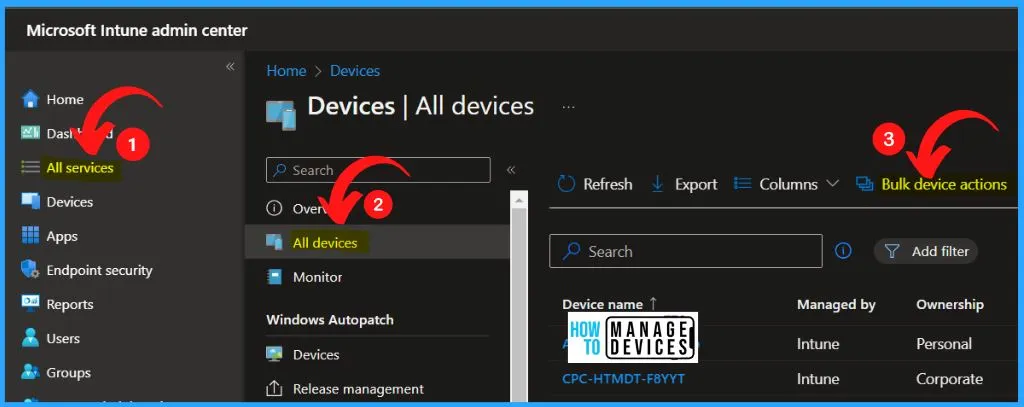Click the Dashboard chart icon

coord(30,133)
